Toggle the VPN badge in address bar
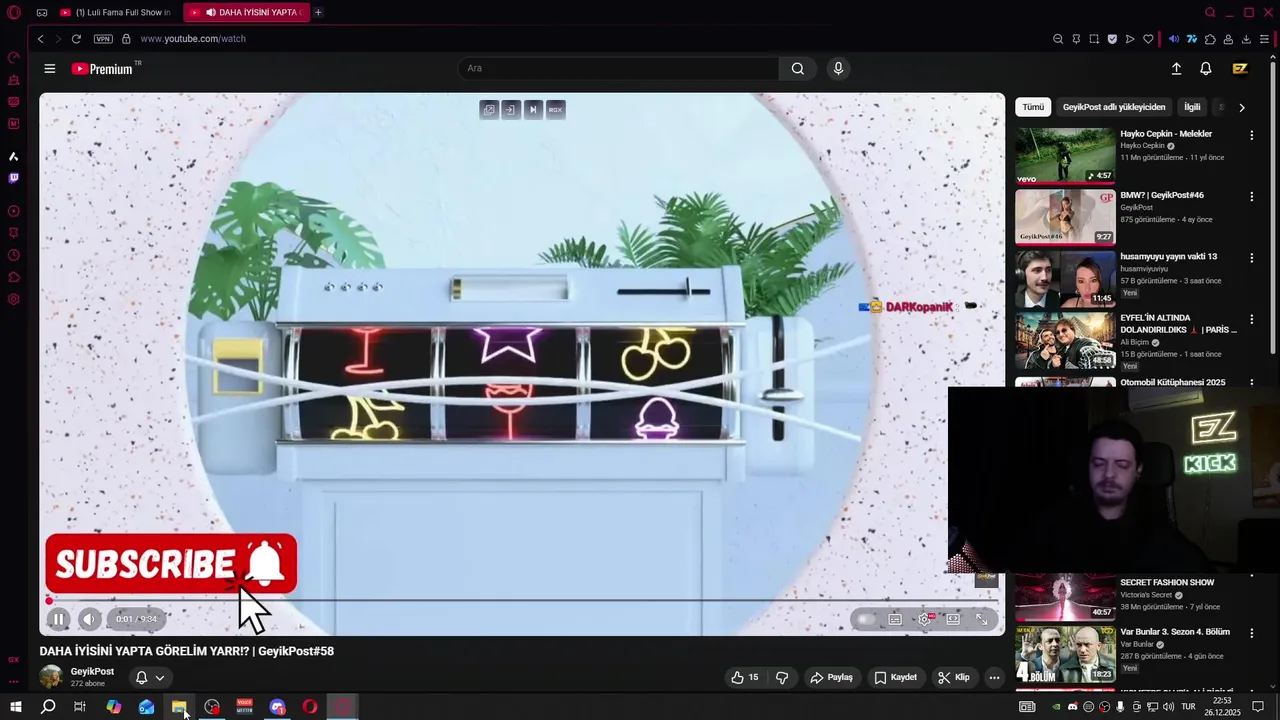This screenshot has width=1280, height=720. pos(103,39)
